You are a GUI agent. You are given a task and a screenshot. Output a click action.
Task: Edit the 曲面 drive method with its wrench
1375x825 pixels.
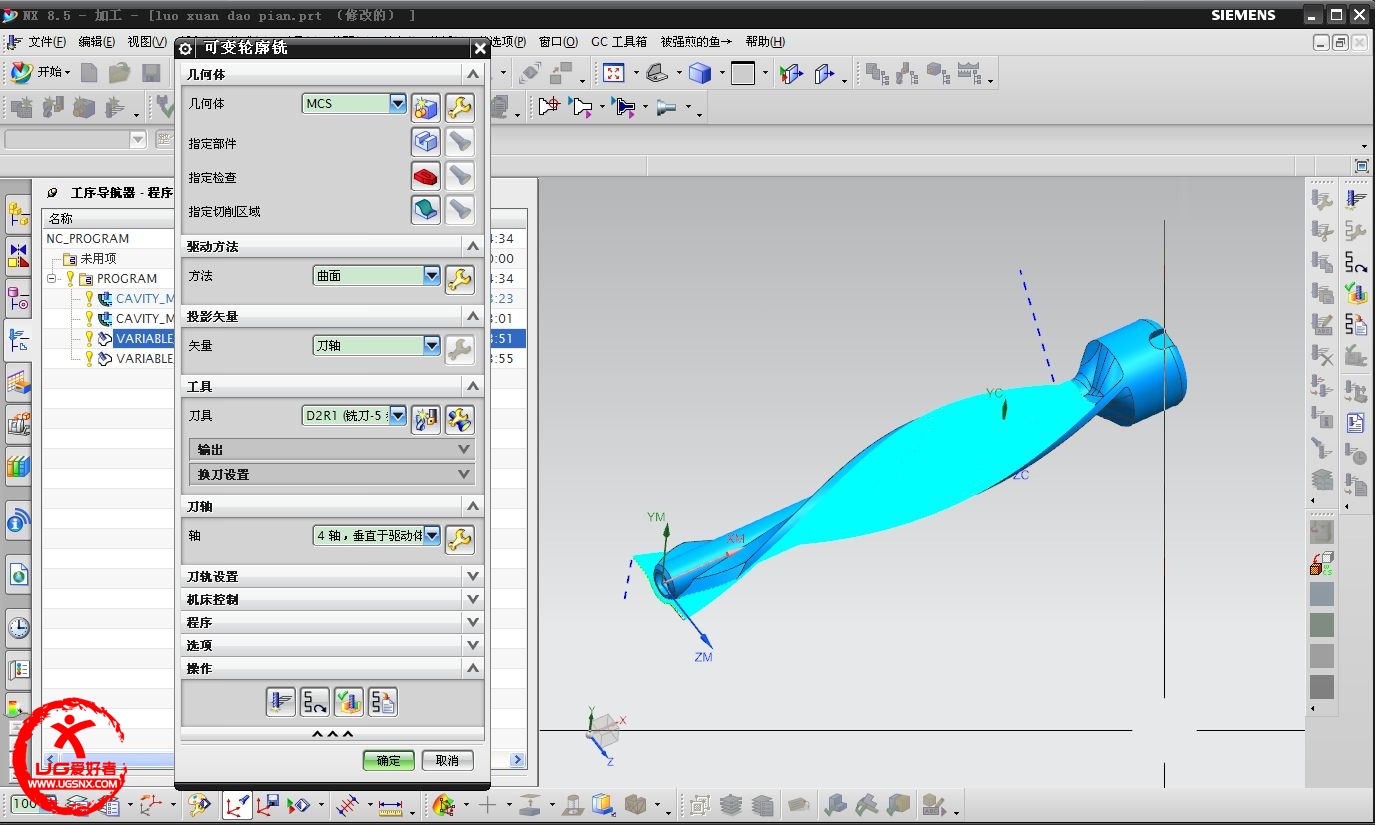(460, 279)
